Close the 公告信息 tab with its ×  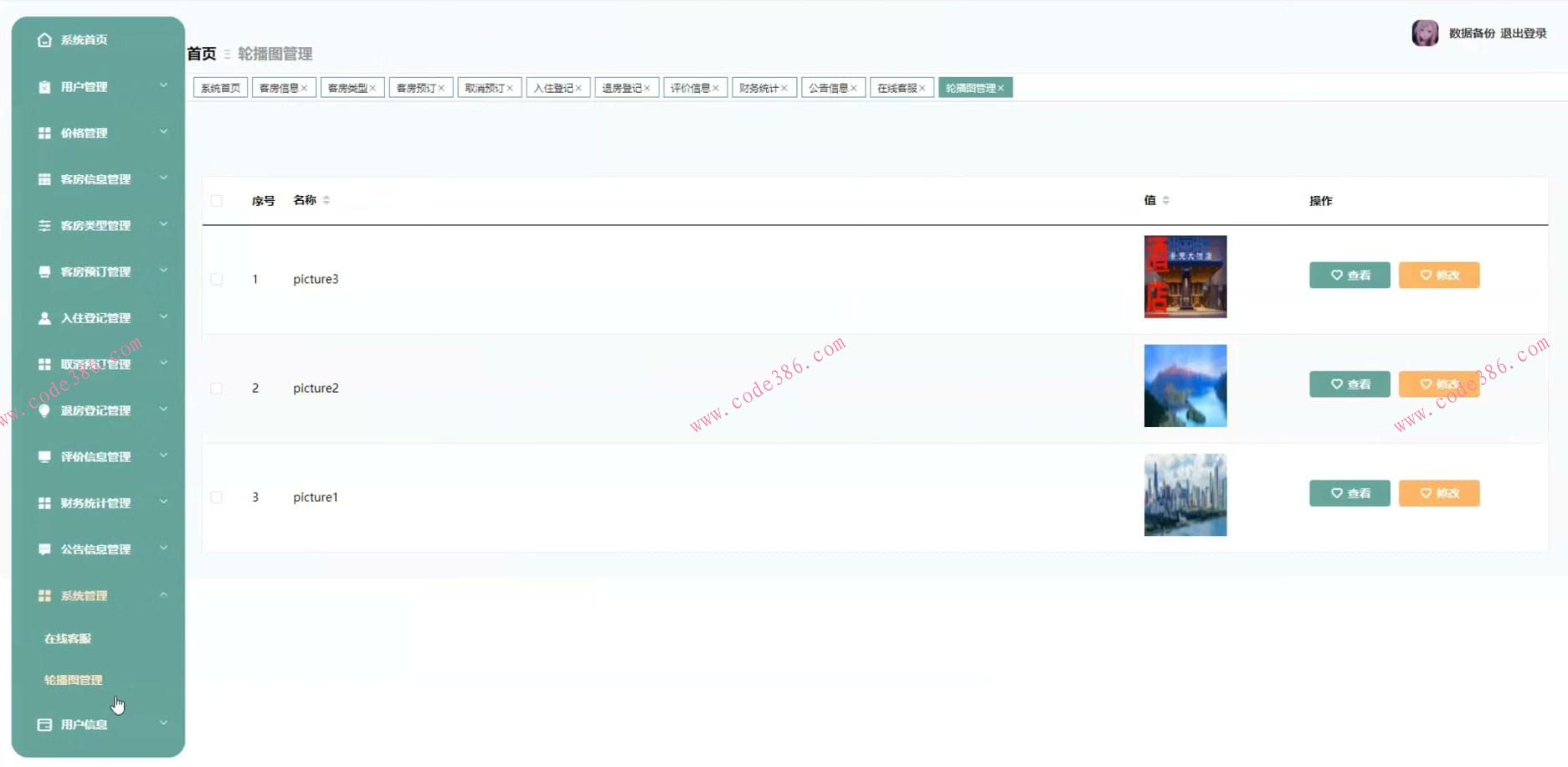click(x=854, y=88)
